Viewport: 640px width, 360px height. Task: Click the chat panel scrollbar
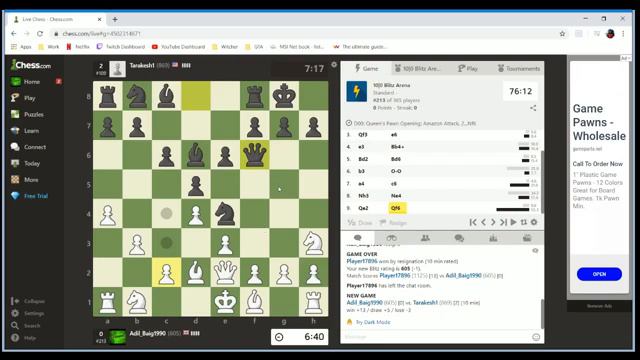(x=542, y=313)
